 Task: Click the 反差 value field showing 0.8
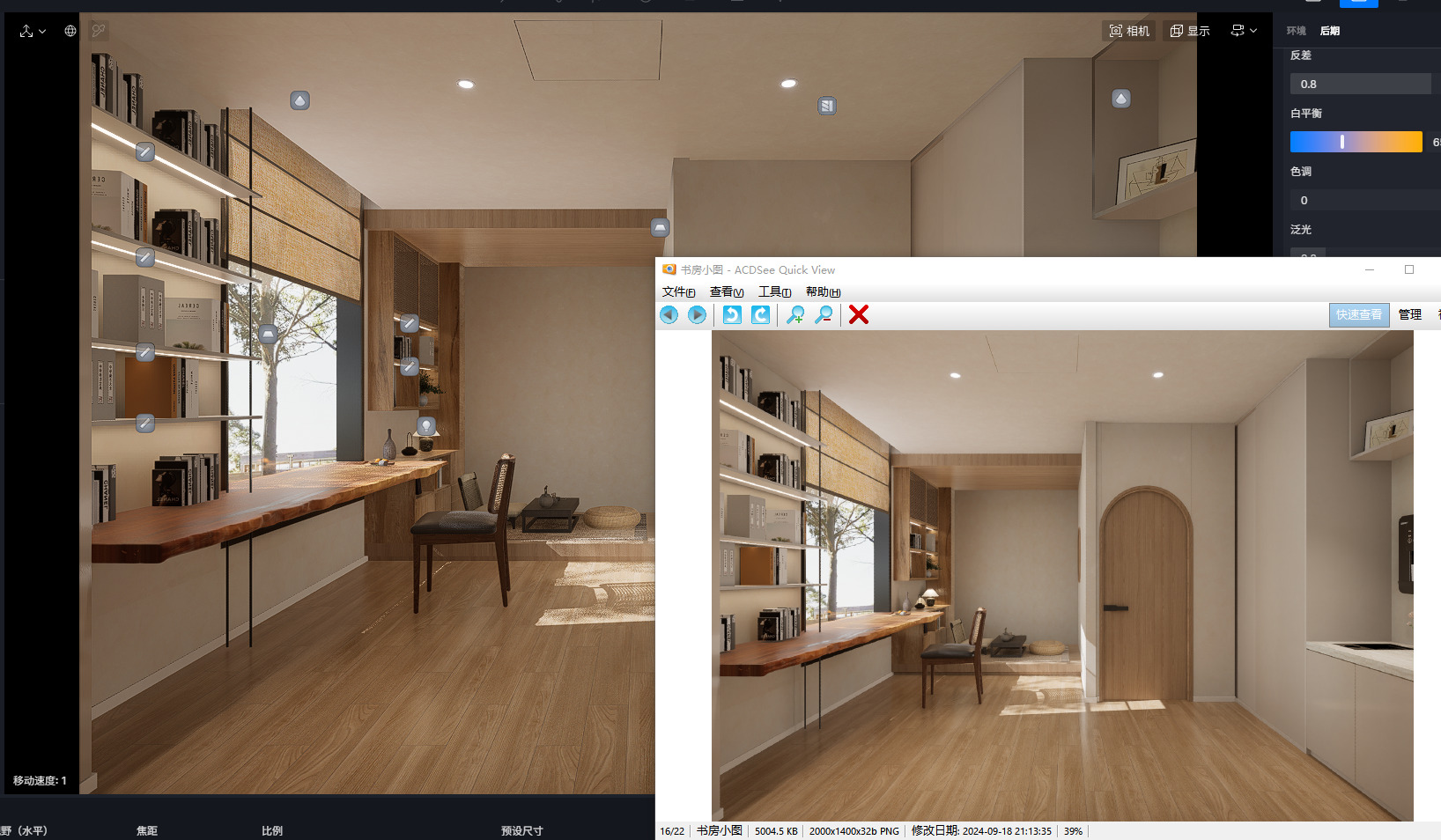click(x=1360, y=85)
